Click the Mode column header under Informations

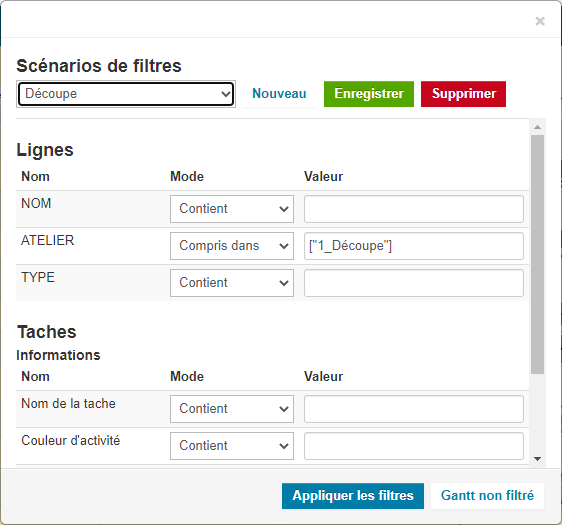[x=187, y=376]
